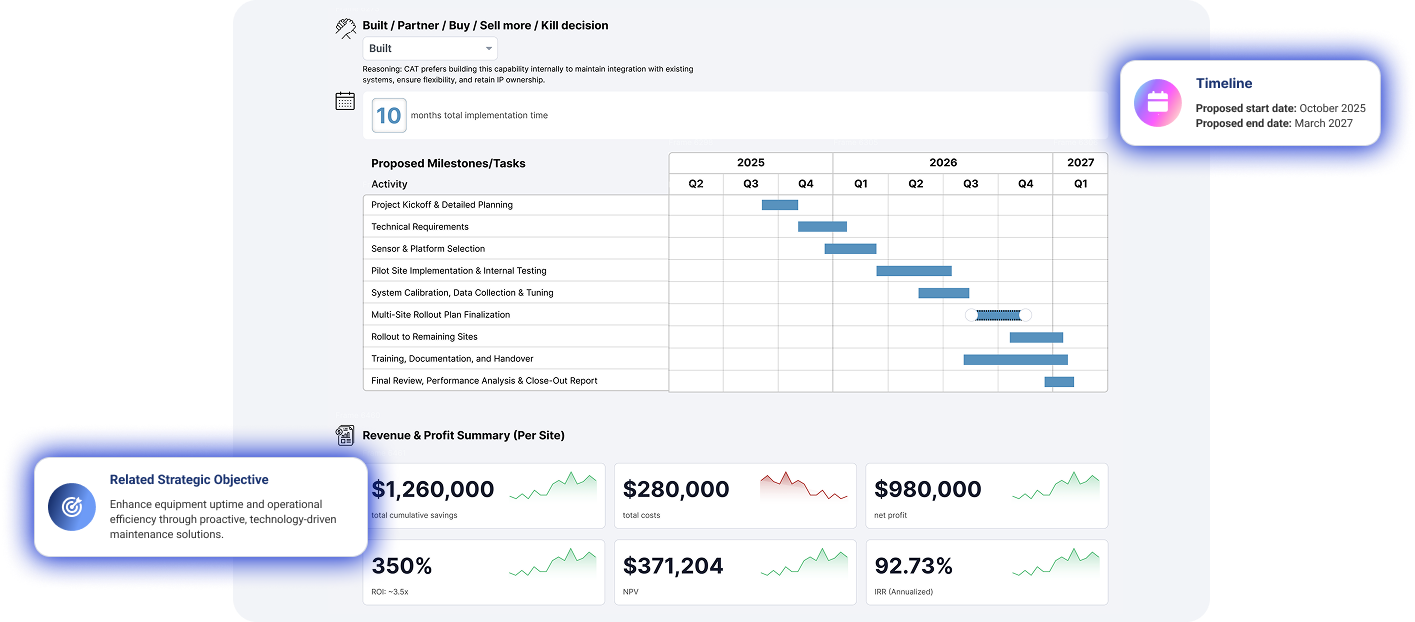Click the red total costs sparkline
This screenshot has width=1415, height=622.
(803, 487)
